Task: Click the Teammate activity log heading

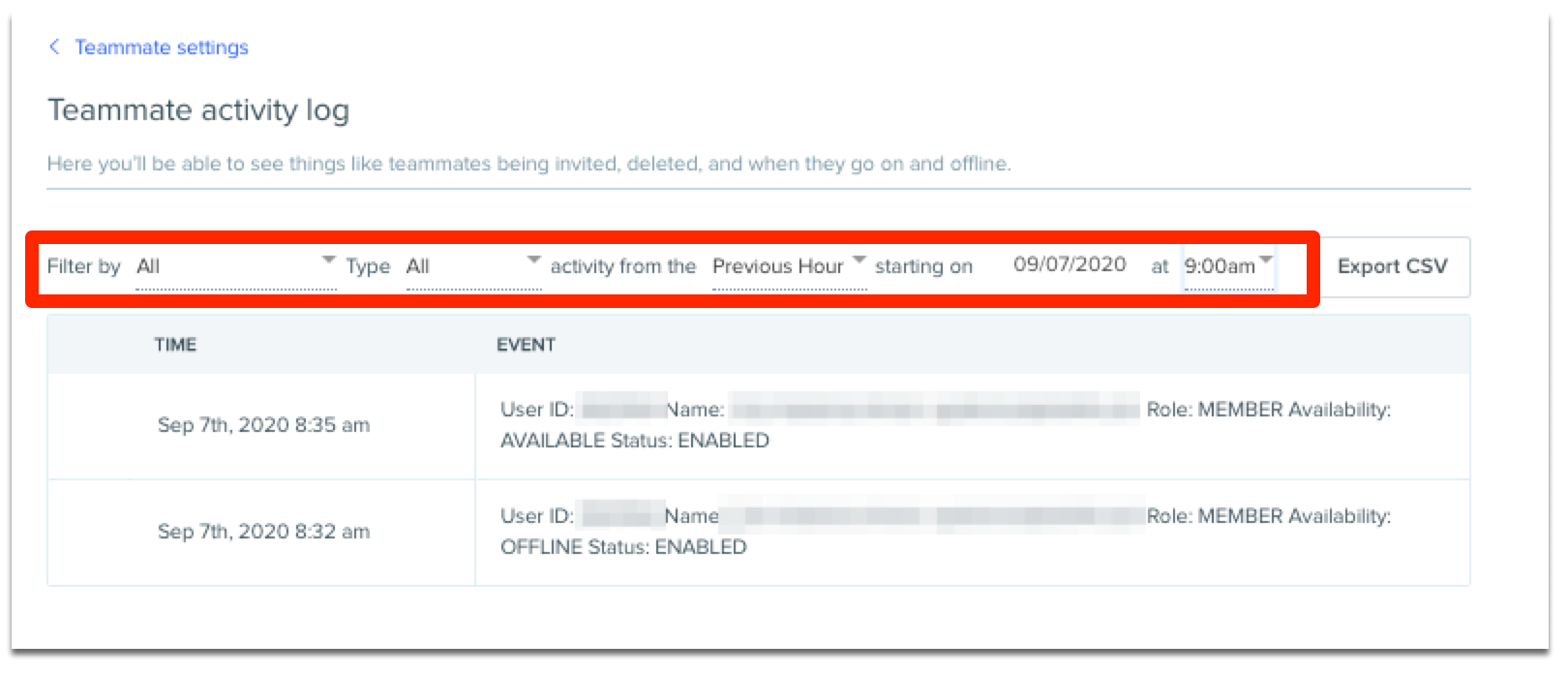Action: (x=198, y=110)
